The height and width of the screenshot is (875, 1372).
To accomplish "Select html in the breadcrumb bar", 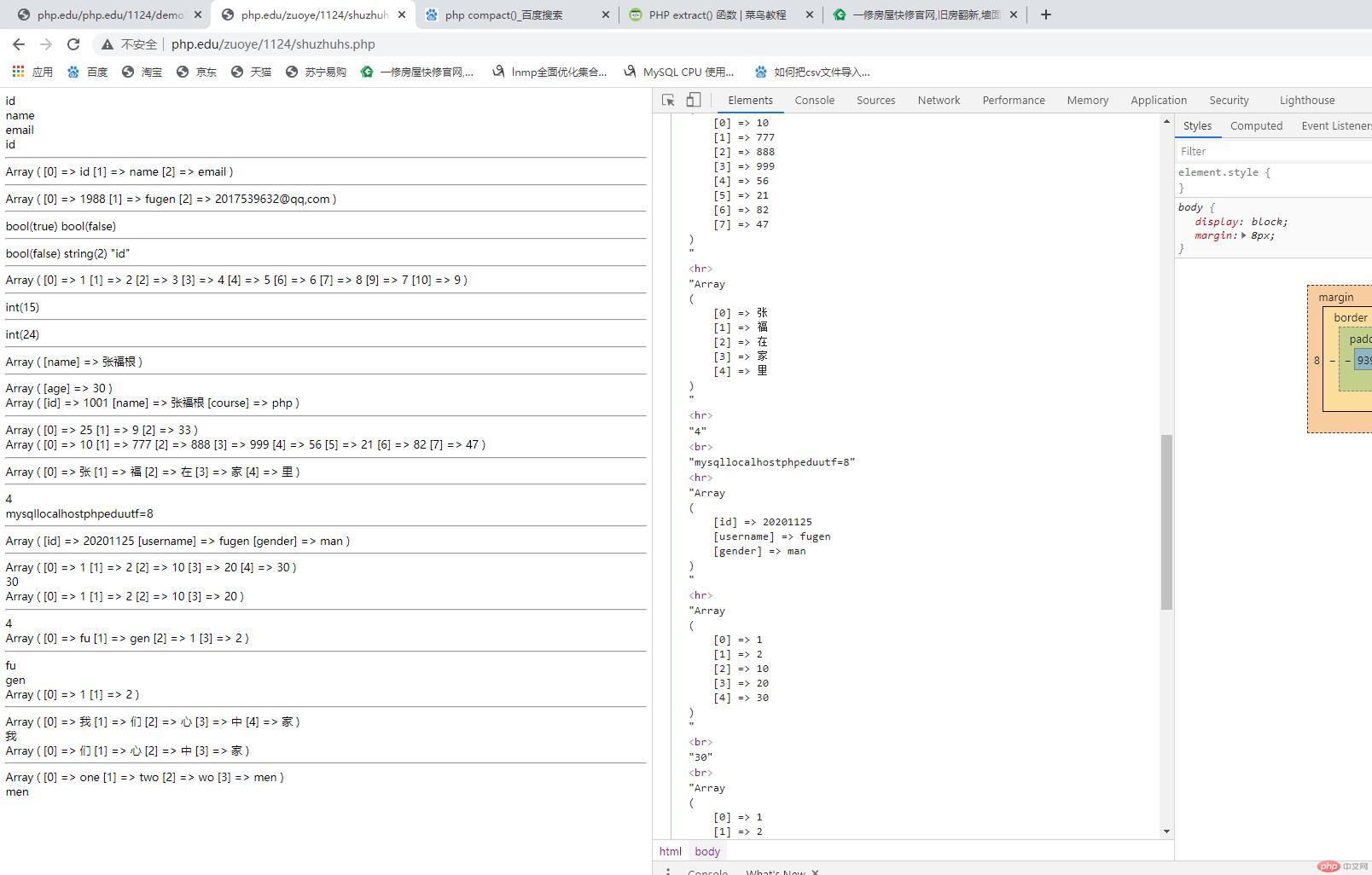I will click(670, 851).
